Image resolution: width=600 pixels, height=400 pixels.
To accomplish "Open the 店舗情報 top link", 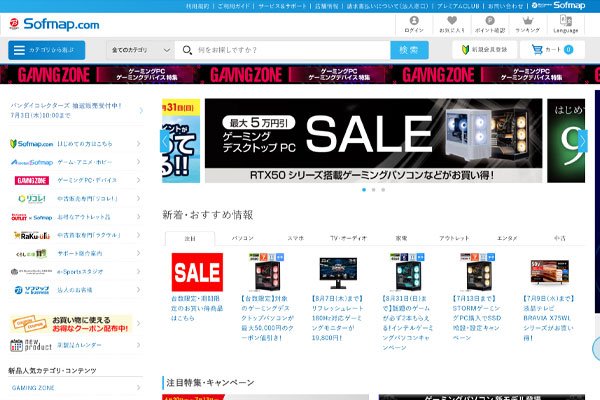I will 326,6.
